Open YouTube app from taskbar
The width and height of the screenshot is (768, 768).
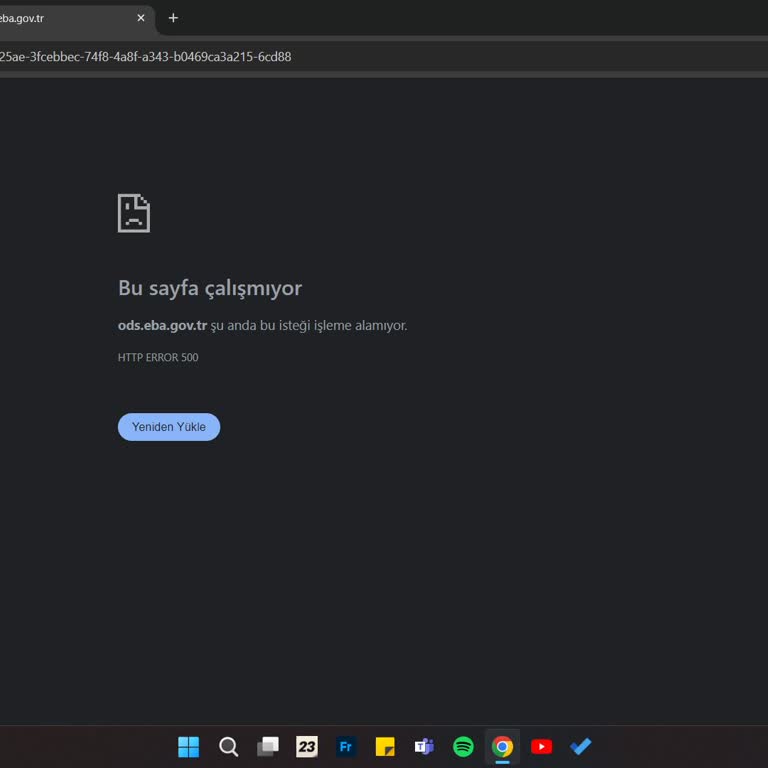tap(541, 747)
